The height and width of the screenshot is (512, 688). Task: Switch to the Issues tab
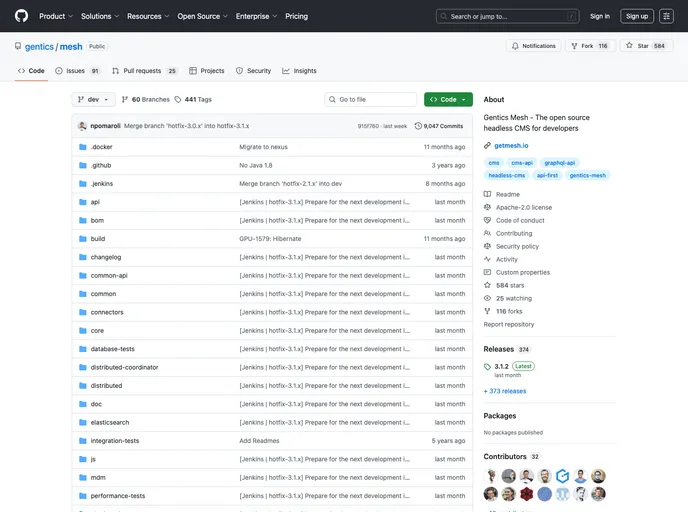click(x=77, y=71)
